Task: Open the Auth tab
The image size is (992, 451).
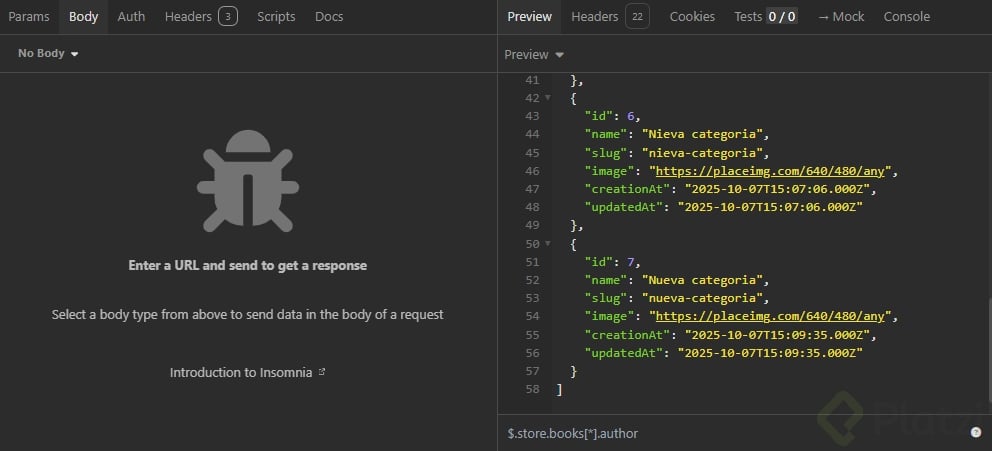Action: click(x=131, y=16)
